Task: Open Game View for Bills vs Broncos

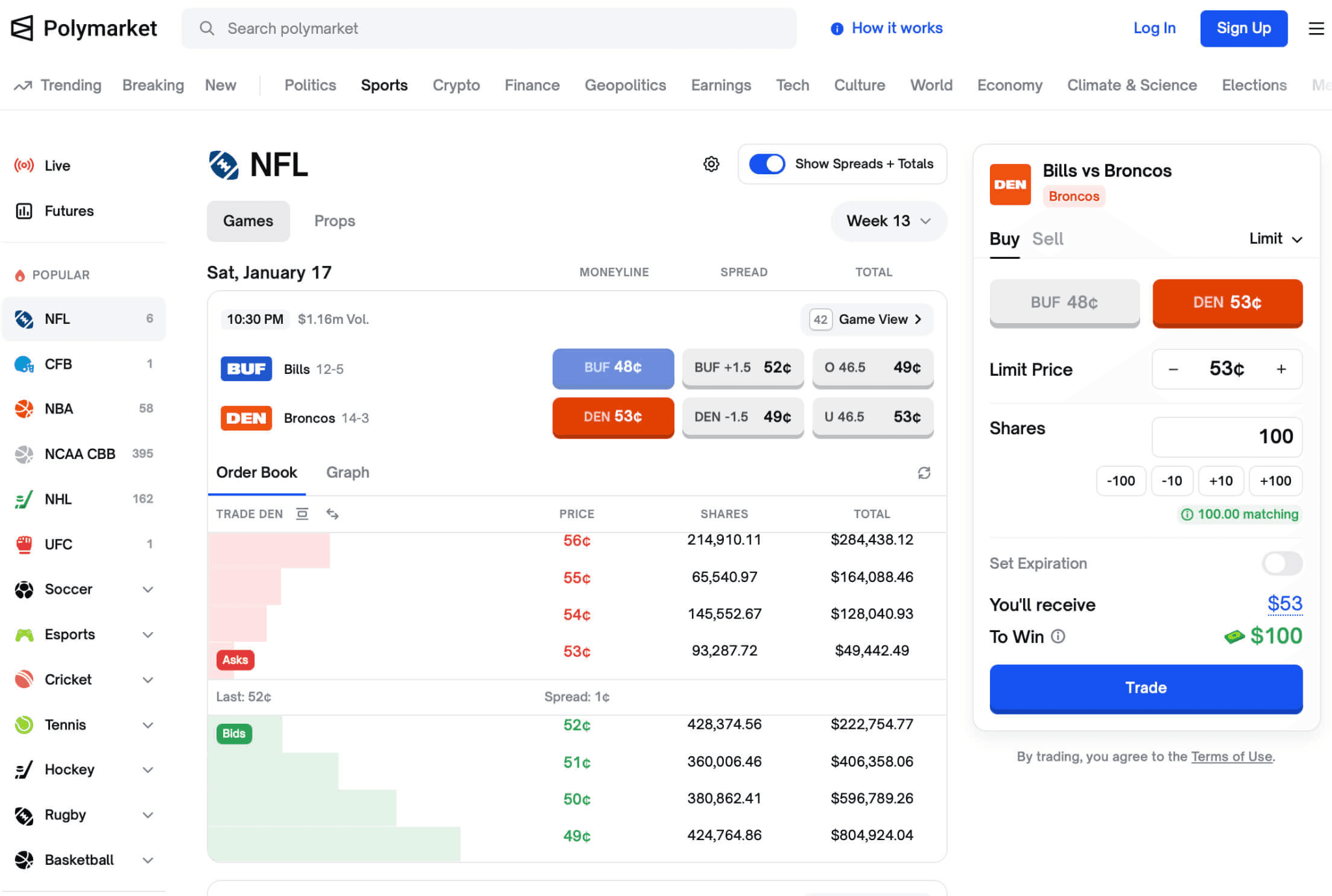Action: pyautogui.click(x=867, y=319)
